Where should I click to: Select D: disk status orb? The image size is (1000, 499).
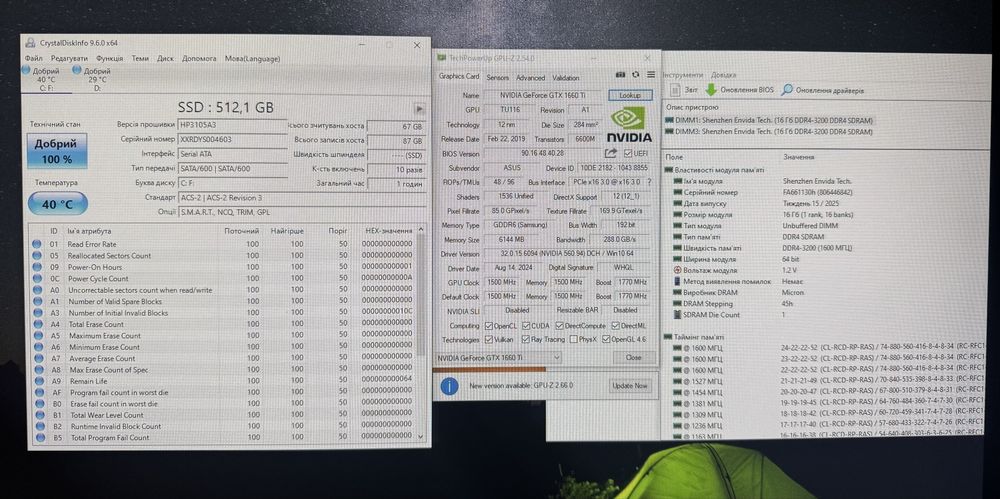77,70
